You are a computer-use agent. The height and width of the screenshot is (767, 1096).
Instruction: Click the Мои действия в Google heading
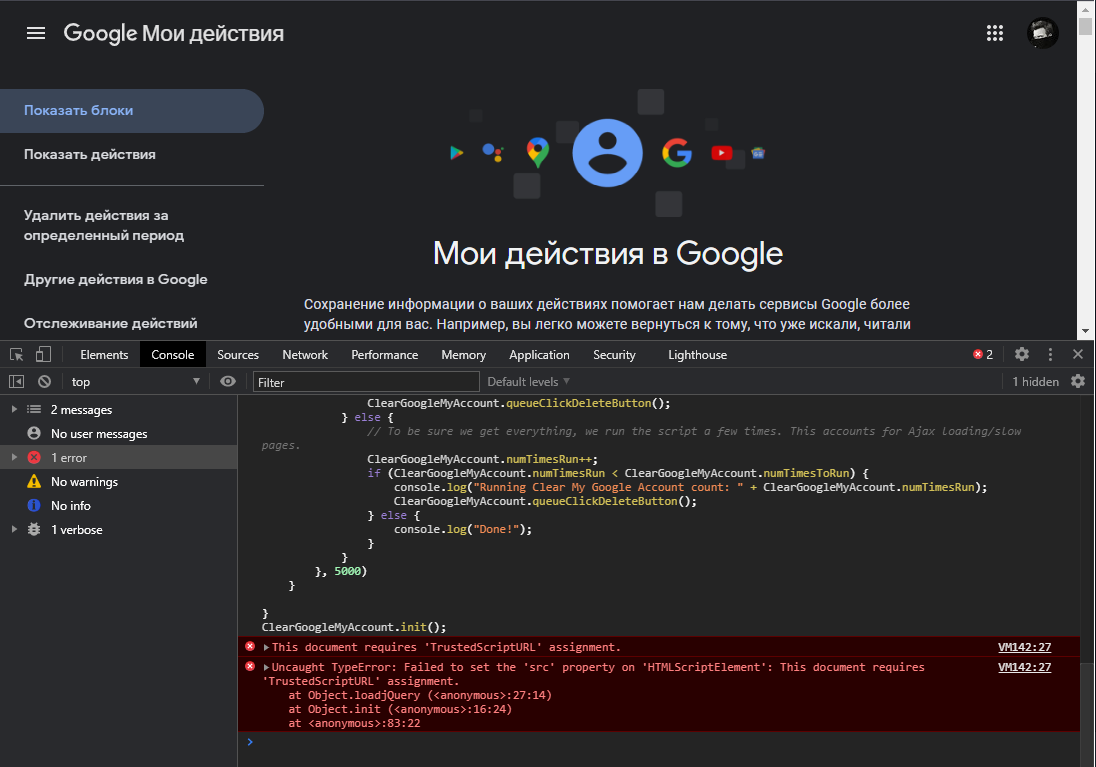tap(607, 253)
